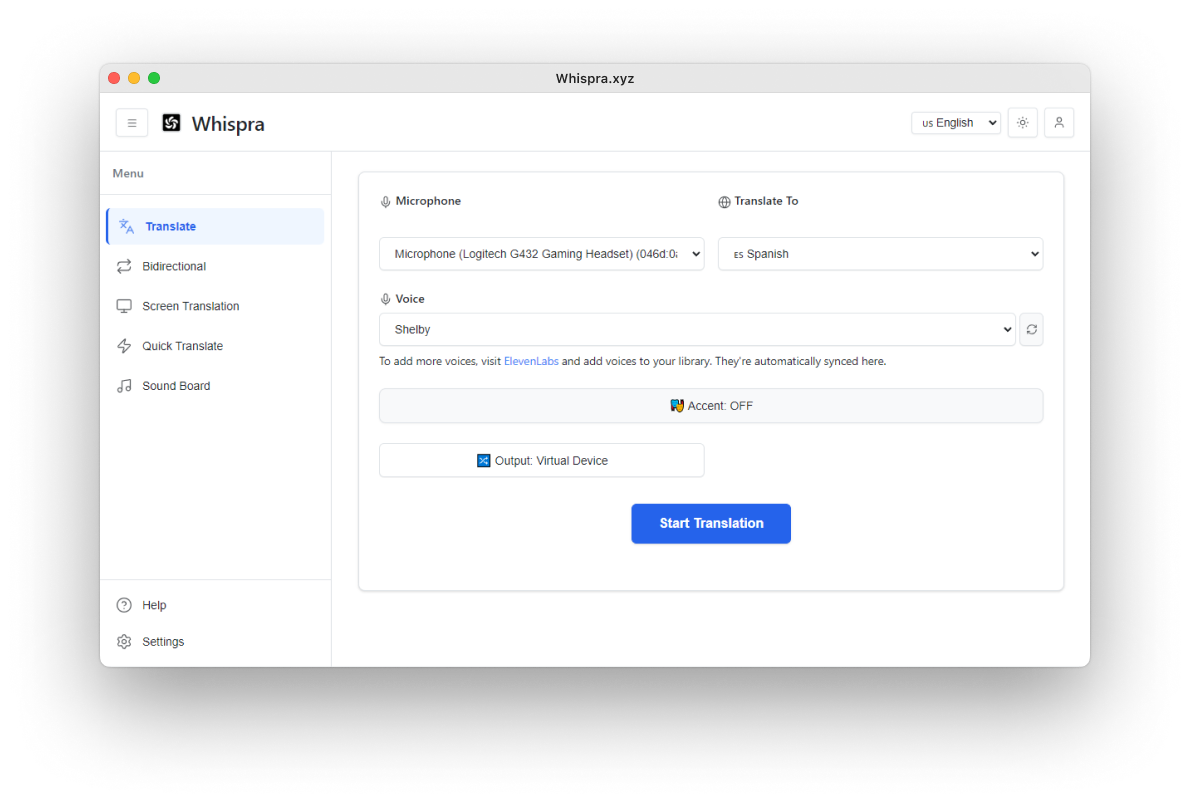1190x803 pixels.
Task: Click the Sound Board music note icon
Action: pyautogui.click(x=122, y=386)
